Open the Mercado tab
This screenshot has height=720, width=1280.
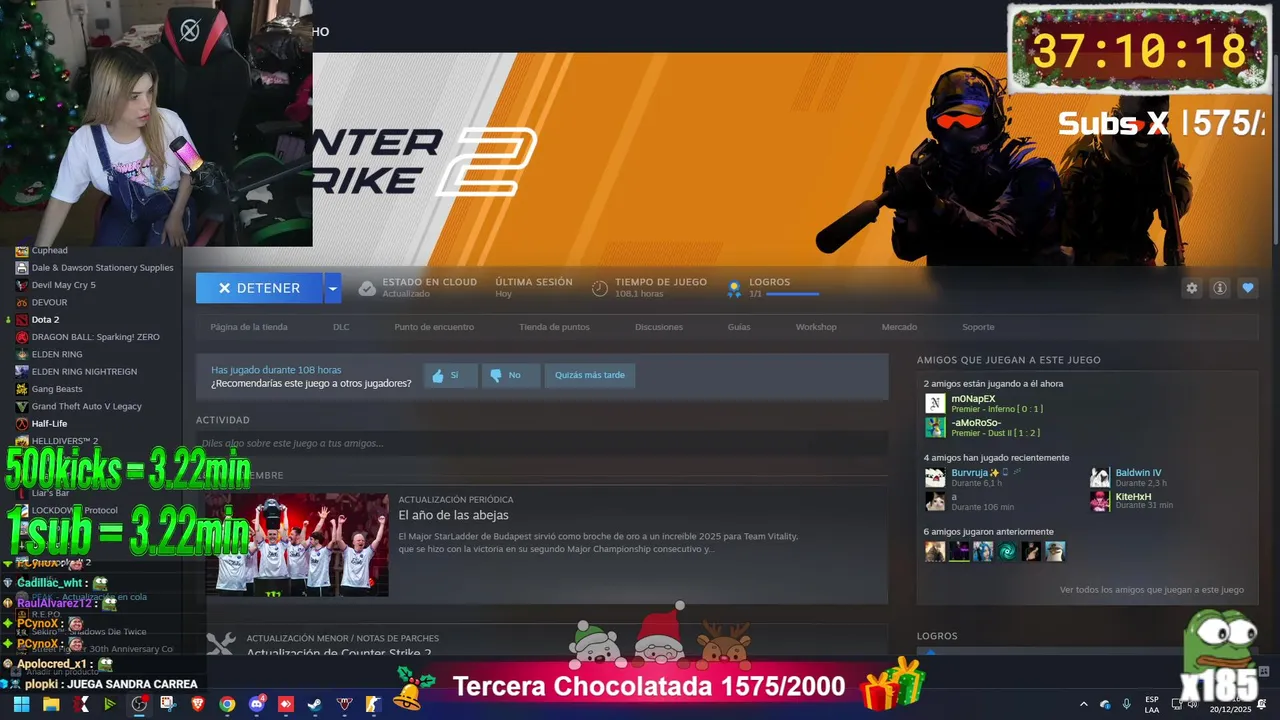point(899,327)
